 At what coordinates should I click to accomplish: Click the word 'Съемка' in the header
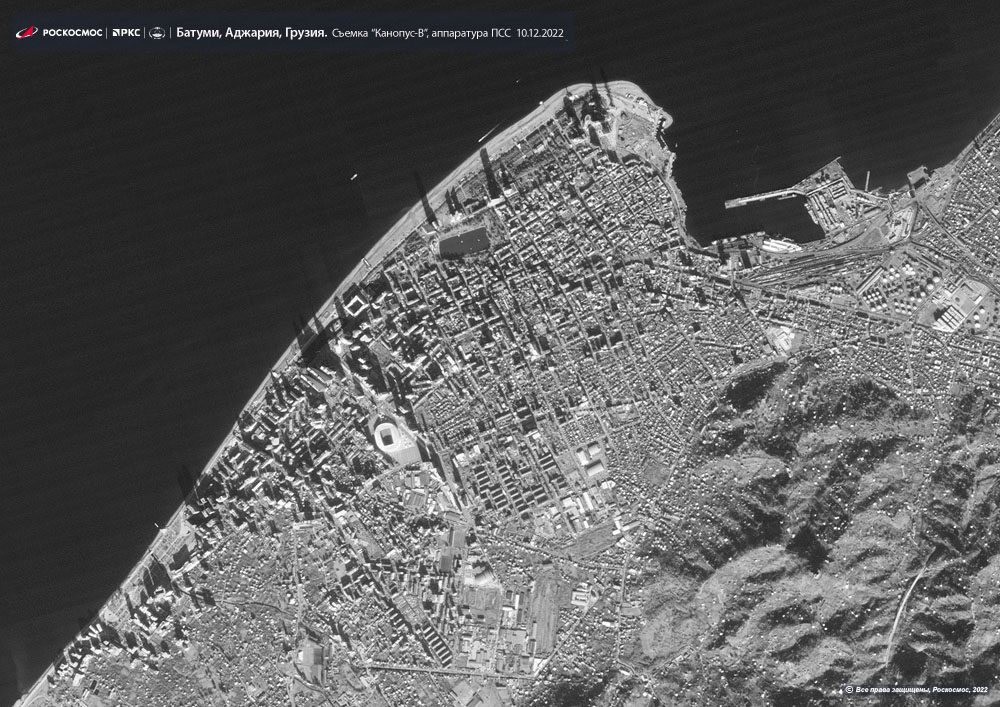[352, 33]
